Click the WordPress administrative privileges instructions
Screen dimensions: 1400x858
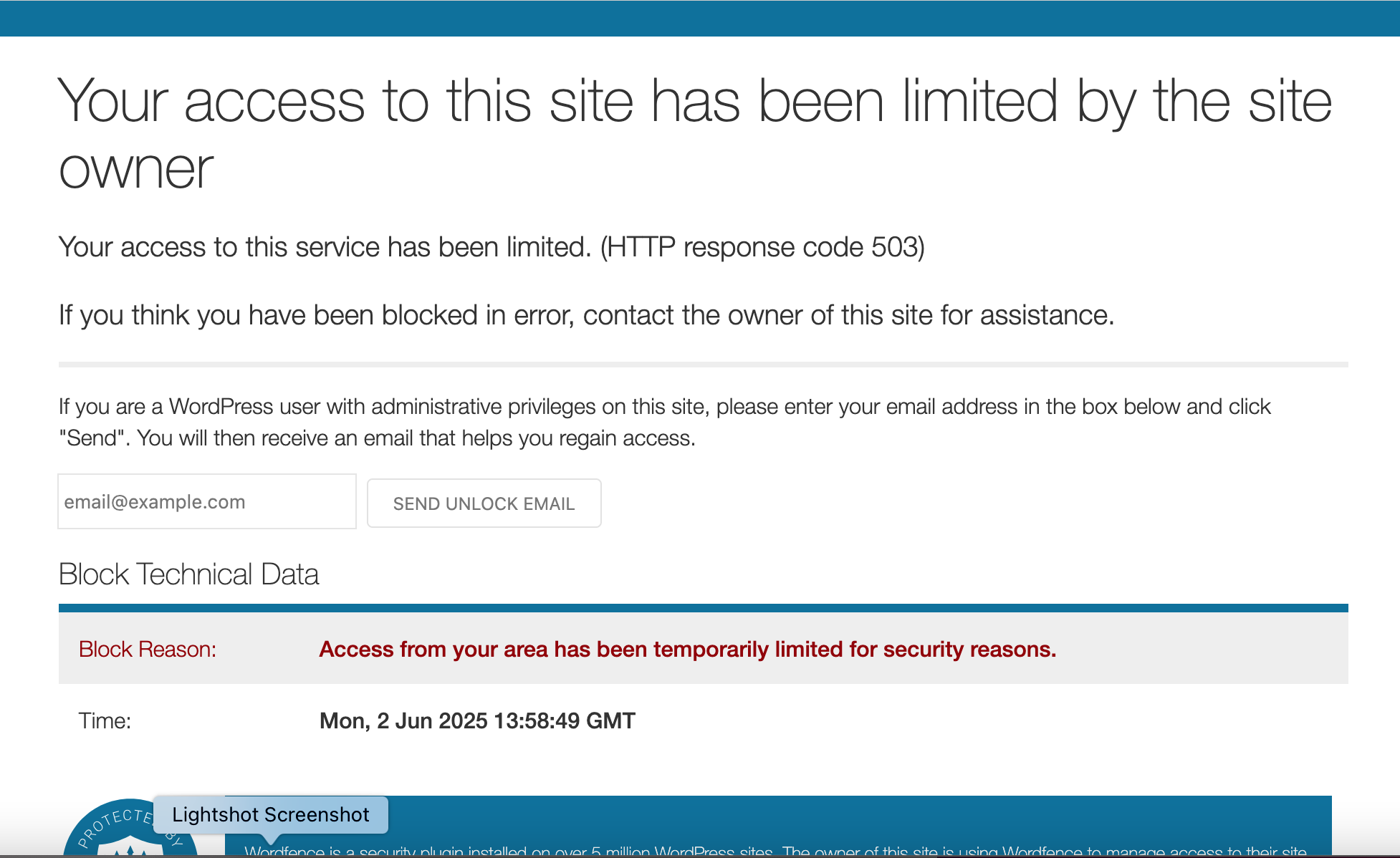click(x=664, y=423)
